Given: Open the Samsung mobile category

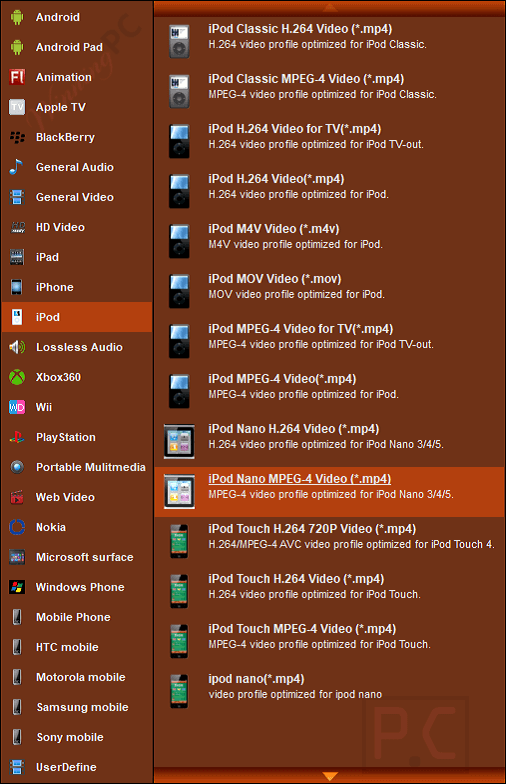Looking at the screenshot, I should 77,707.
